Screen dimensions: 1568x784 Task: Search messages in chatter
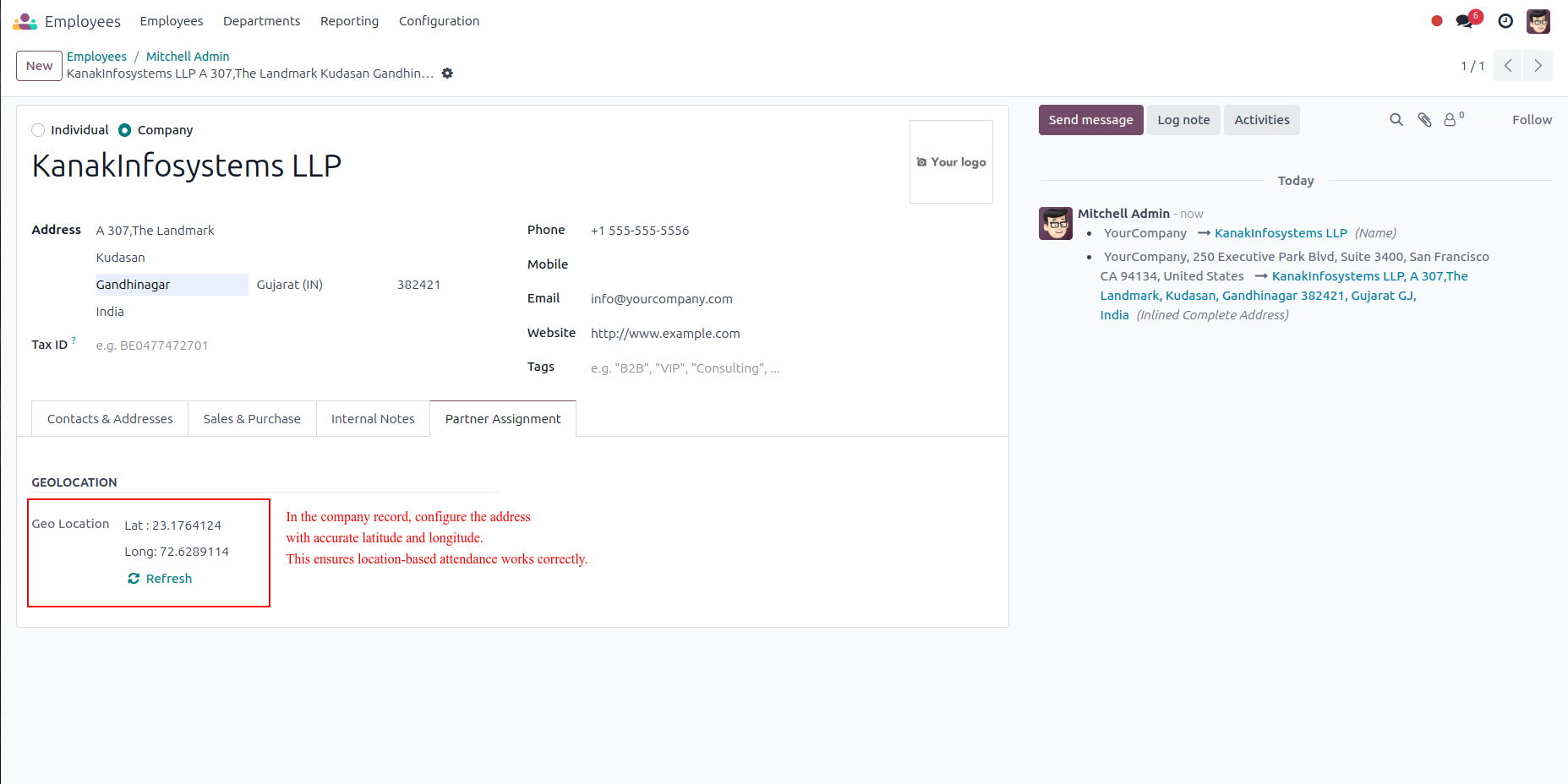[x=1396, y=120]
